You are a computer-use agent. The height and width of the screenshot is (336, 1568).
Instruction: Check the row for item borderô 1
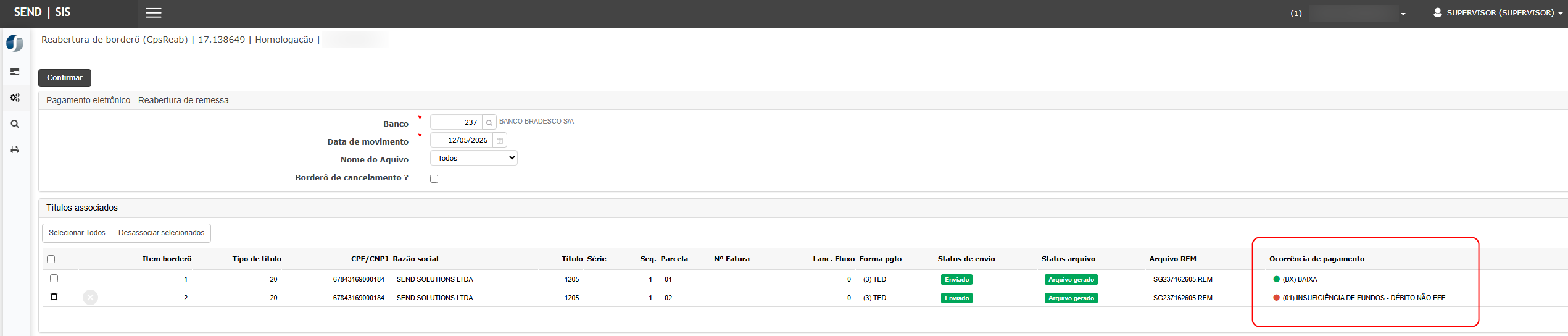pyautogui.click(x=54, y=279)
